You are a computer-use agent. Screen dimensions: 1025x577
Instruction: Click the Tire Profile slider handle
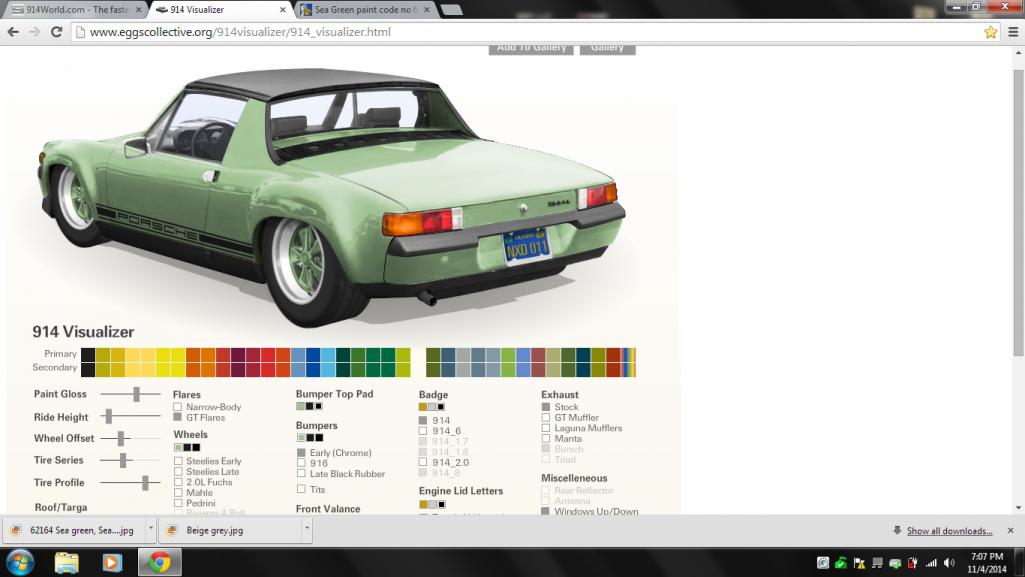[146, 483]
